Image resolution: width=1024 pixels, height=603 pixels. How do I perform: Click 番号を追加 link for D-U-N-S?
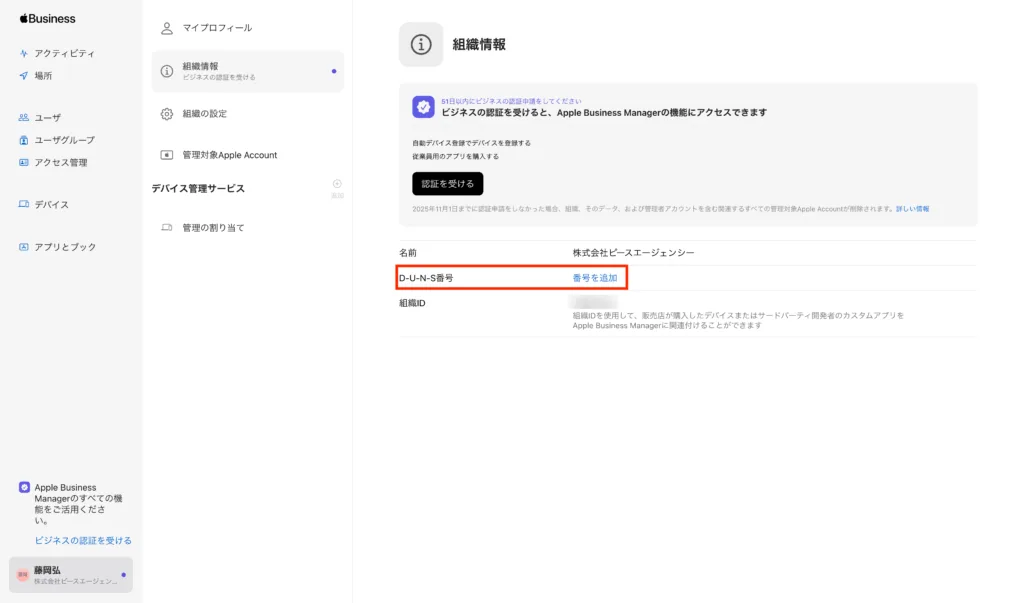(x=594, y=278)
